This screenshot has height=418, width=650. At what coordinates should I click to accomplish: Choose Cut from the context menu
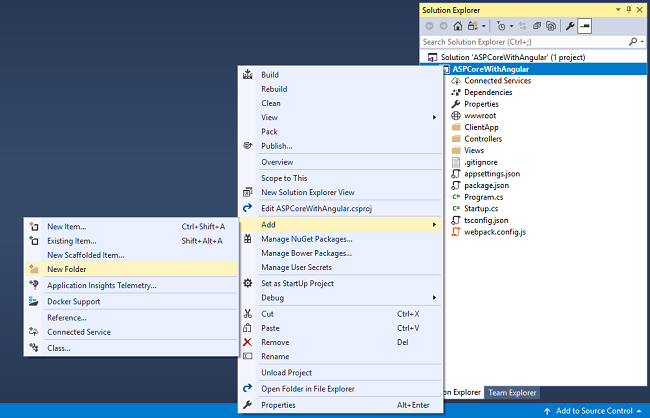(340, 314)
